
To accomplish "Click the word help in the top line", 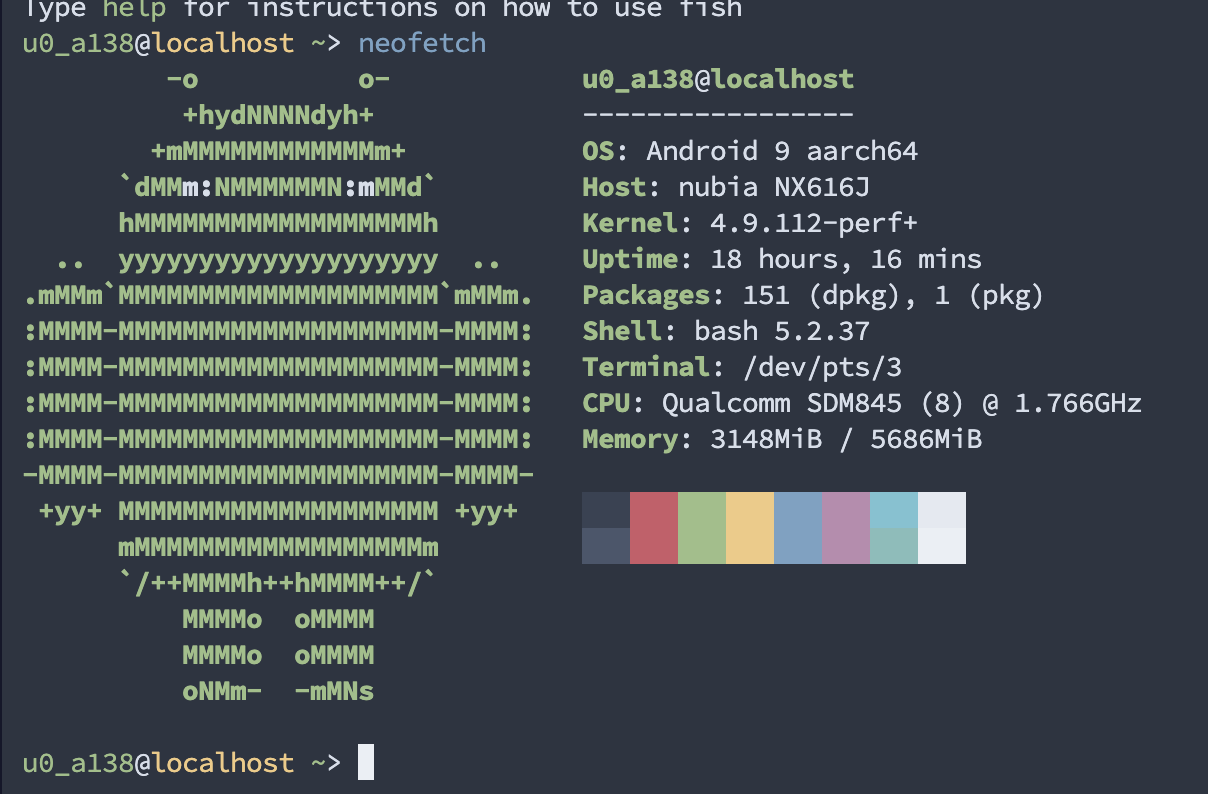I will (x=134, y=9).
